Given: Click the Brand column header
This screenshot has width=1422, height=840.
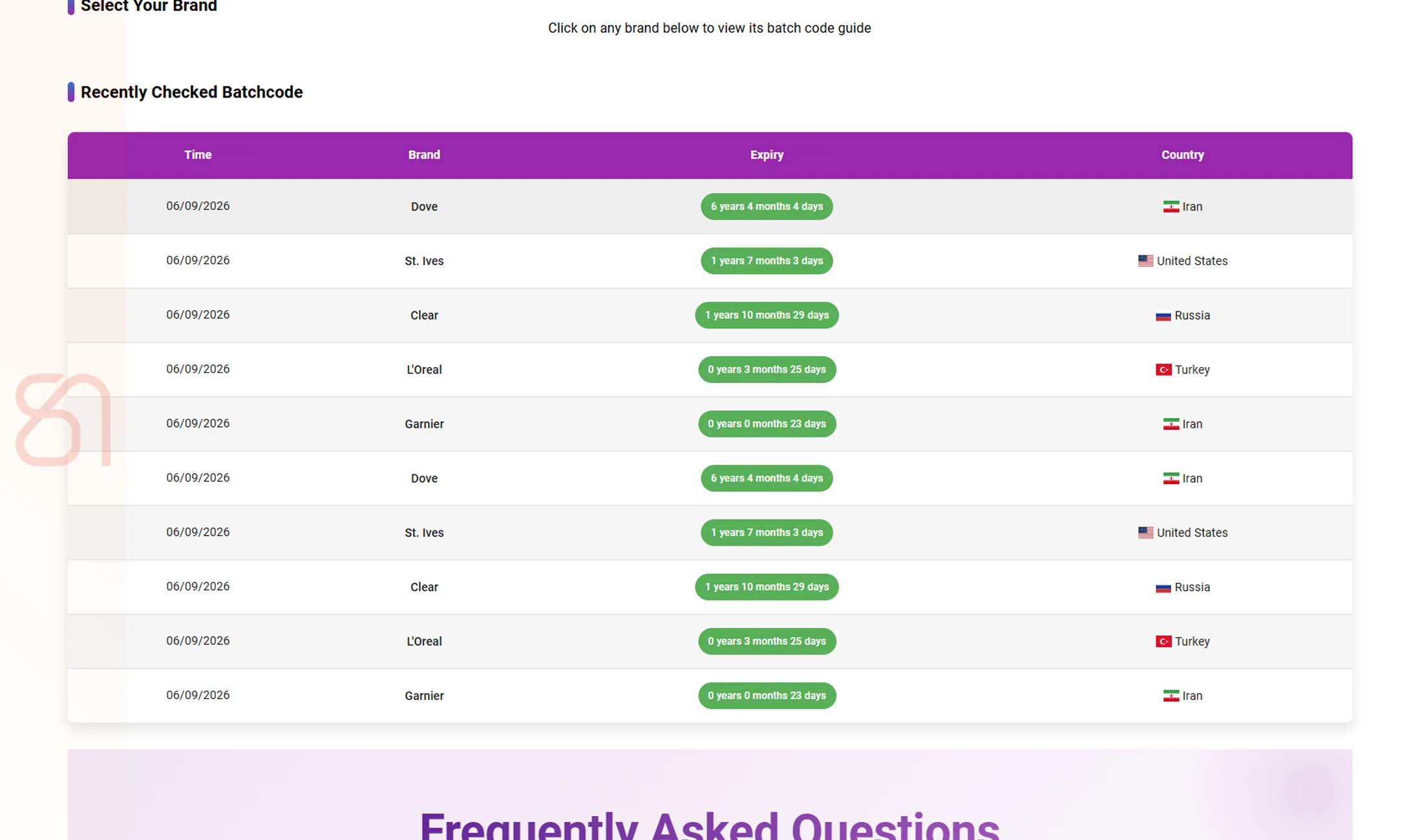Looking at the screenshot, I should point(424,155).
